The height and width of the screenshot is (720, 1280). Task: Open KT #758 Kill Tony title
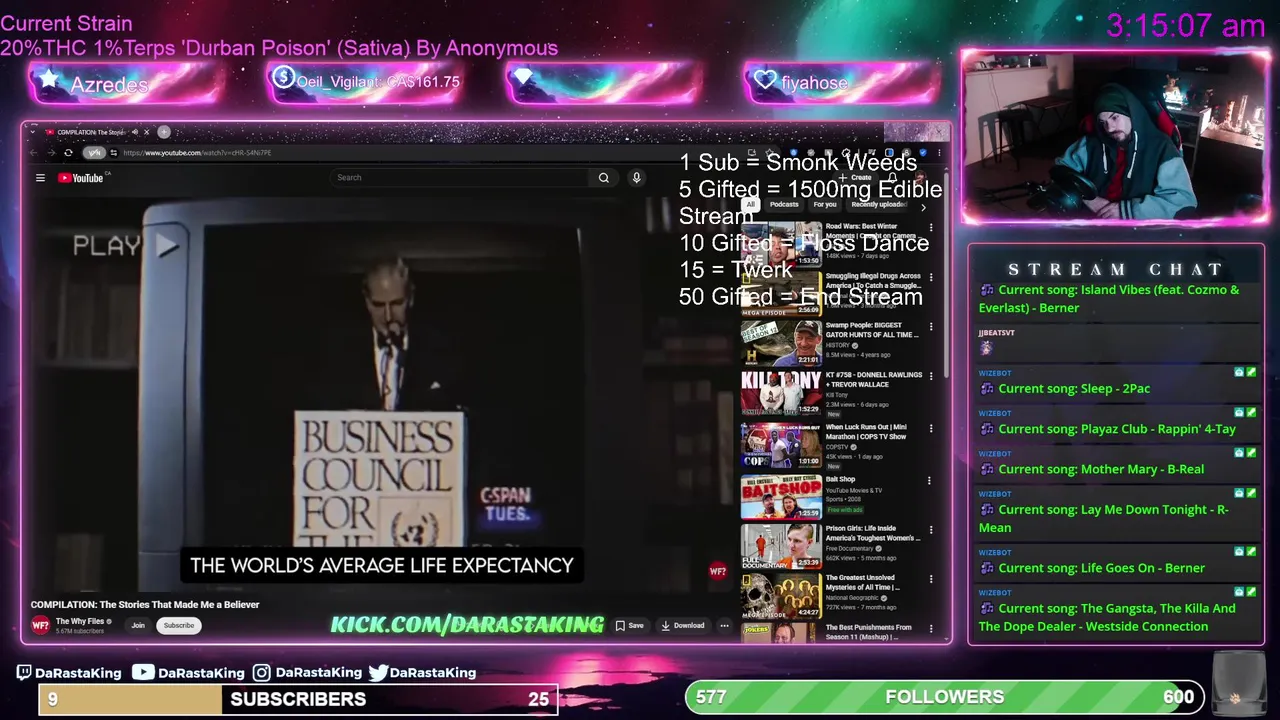[874, 379]
